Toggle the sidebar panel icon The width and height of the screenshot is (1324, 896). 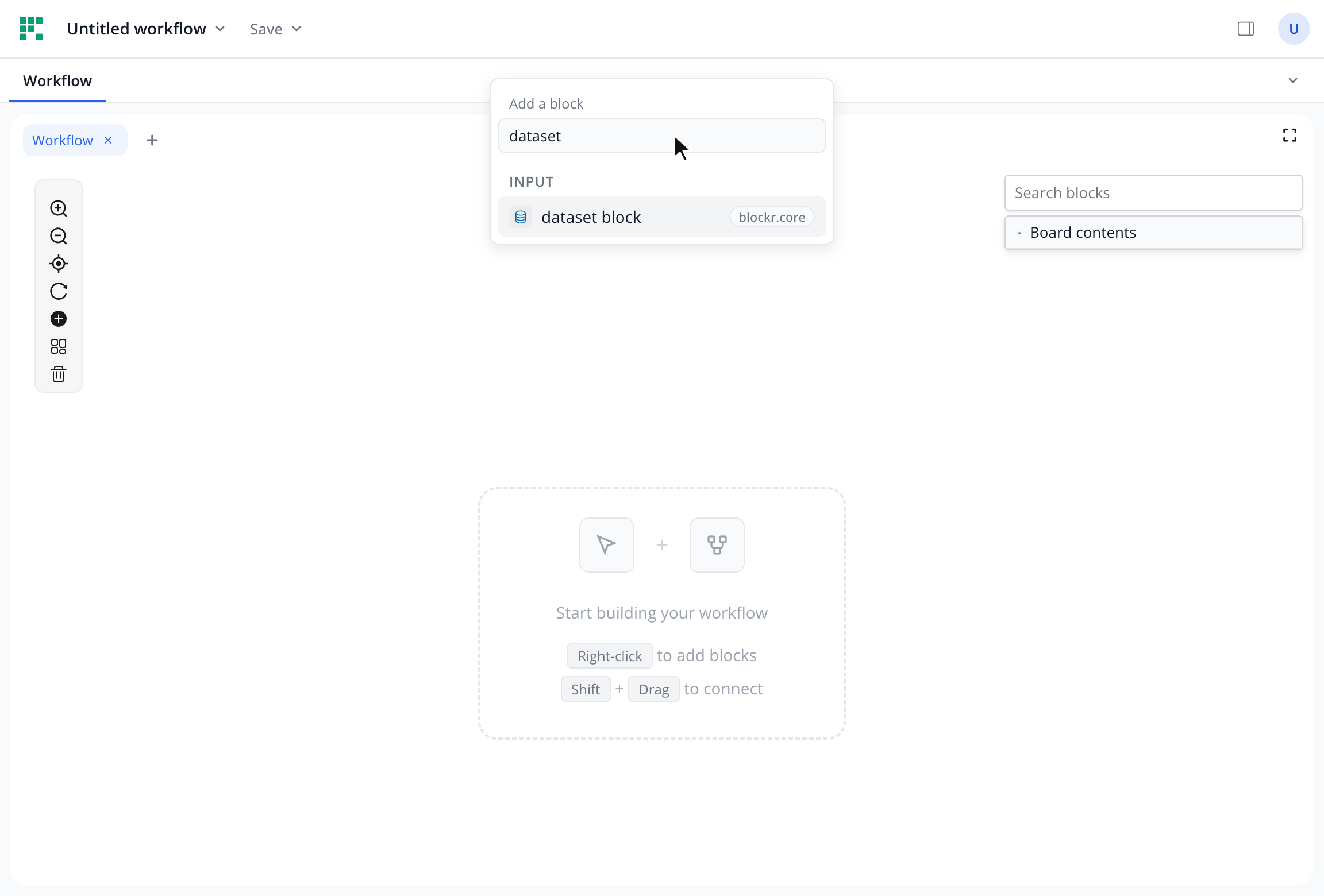click(1246, 29)
